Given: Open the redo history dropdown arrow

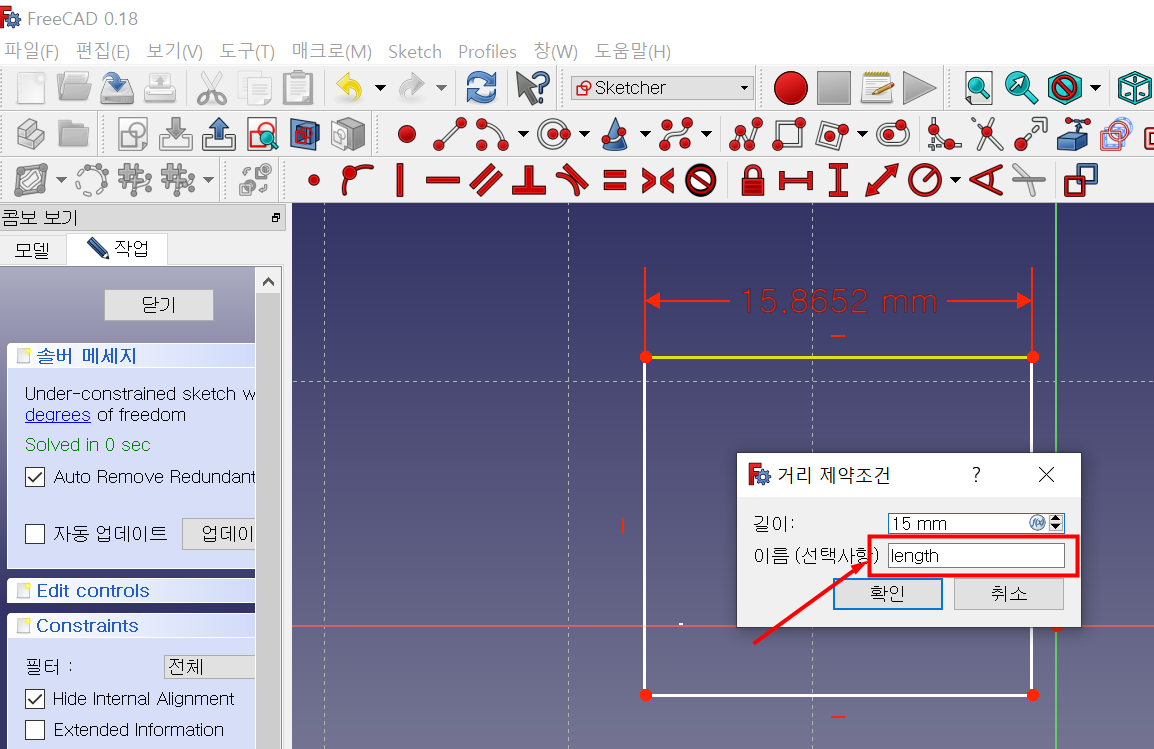Looking at the screenshot, I should [442, 88].
